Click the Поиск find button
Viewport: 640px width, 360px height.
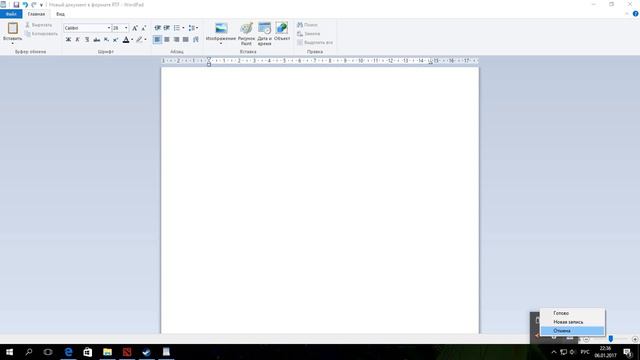click(x=307, y=25)
